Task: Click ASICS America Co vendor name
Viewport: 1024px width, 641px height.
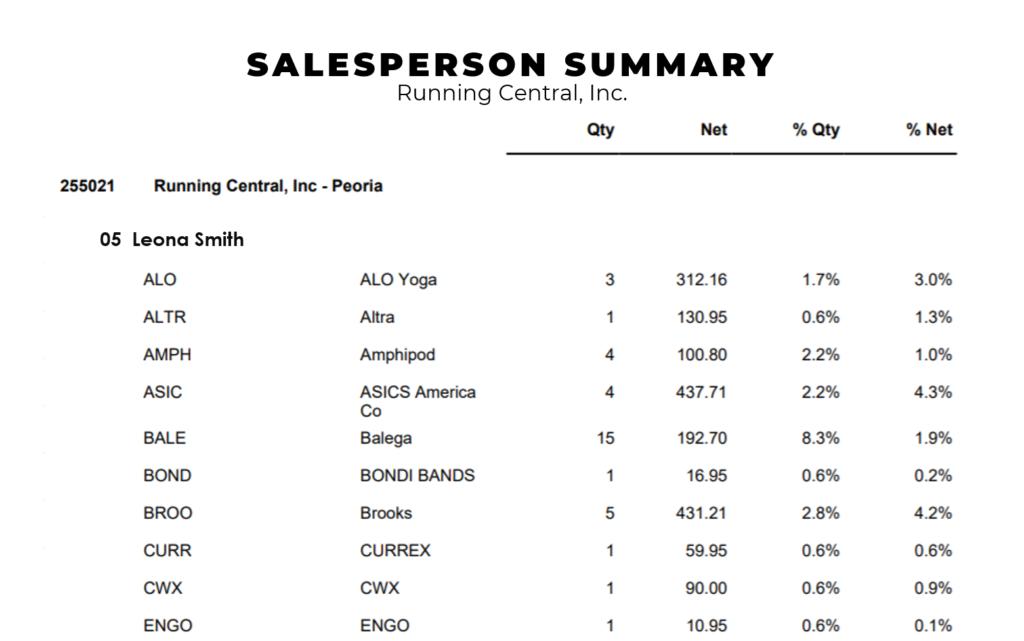Action: (x=417, y=401)
